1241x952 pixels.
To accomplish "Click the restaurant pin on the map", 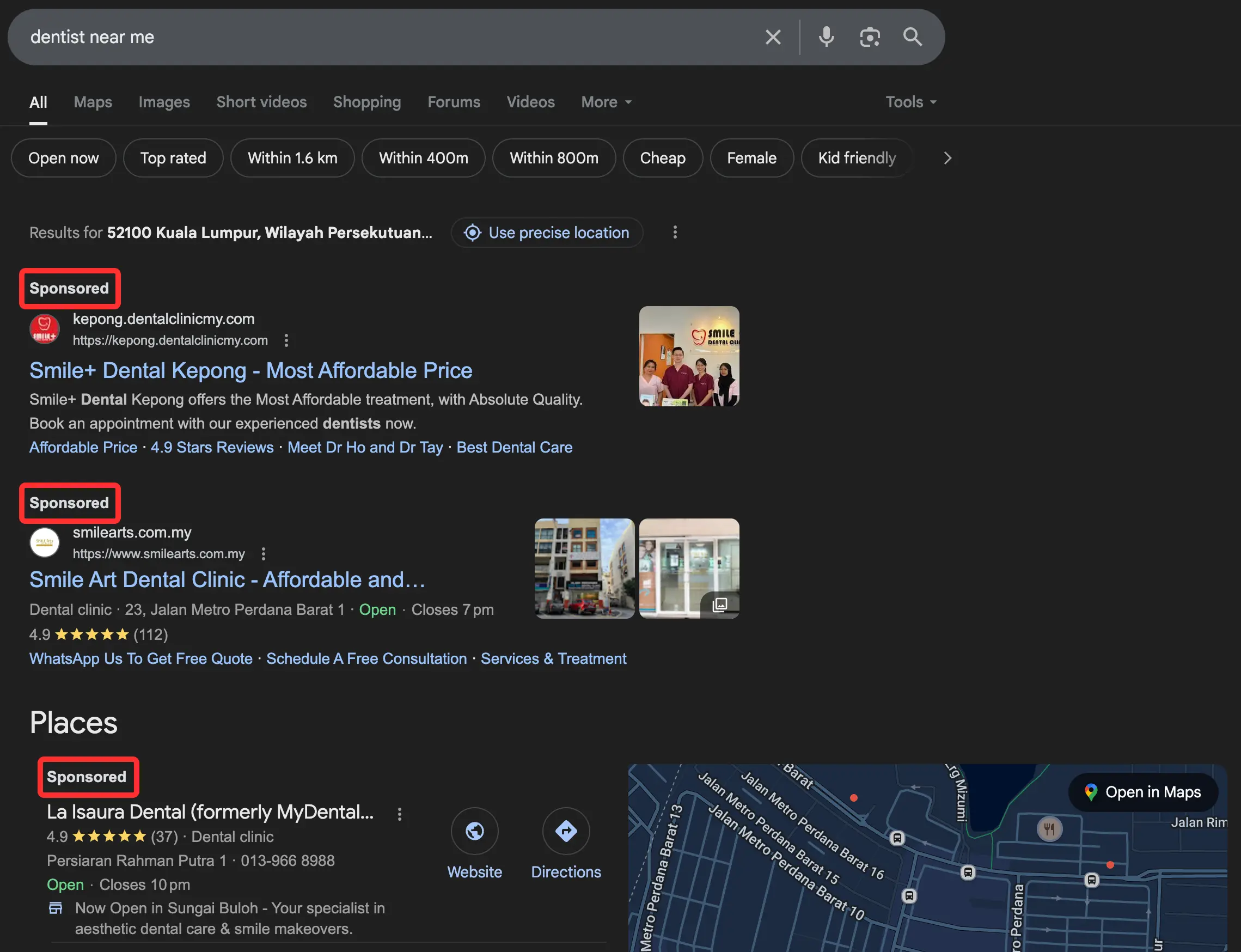I will point(1049,829).
